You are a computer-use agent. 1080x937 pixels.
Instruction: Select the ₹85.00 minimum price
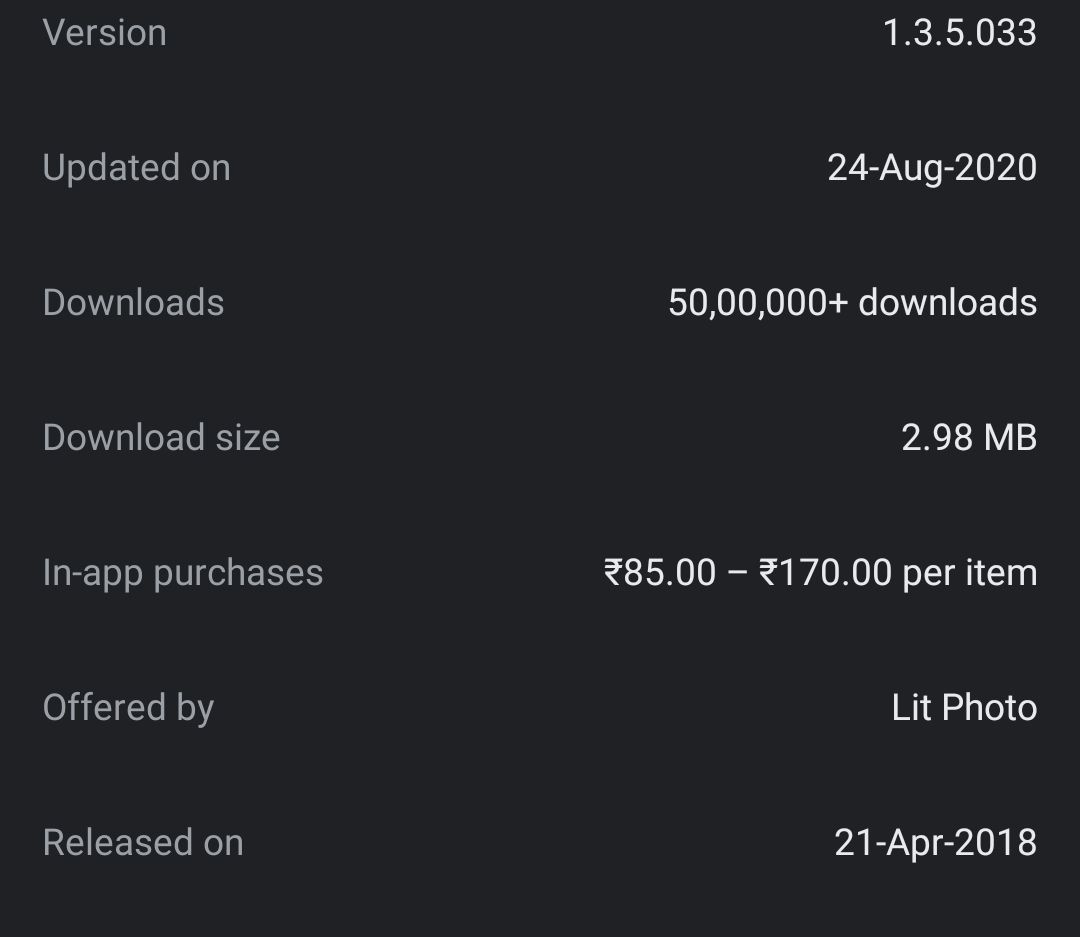[x=660, y=573]
